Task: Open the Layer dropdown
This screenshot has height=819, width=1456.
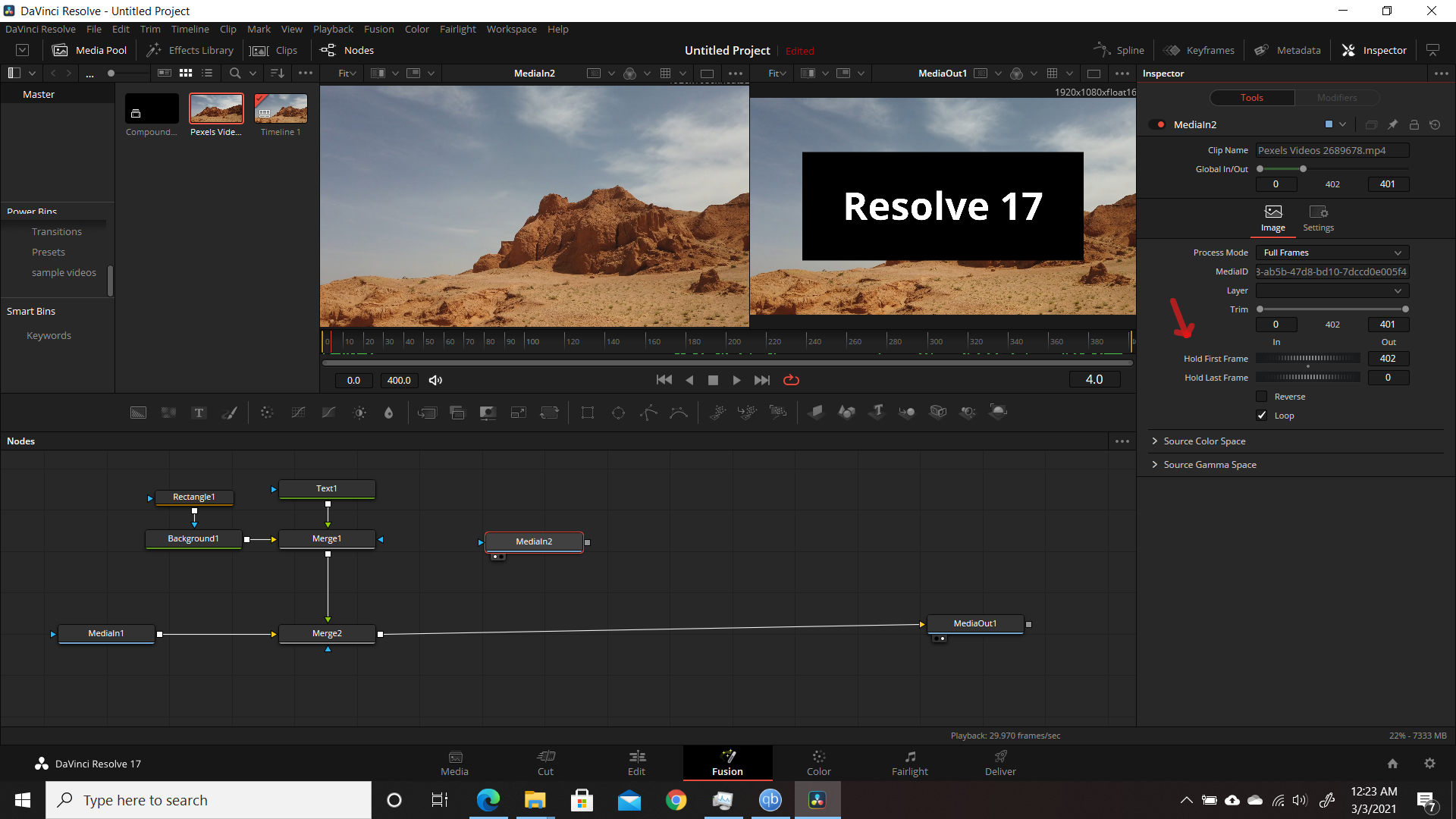Action: [1332, 290]
